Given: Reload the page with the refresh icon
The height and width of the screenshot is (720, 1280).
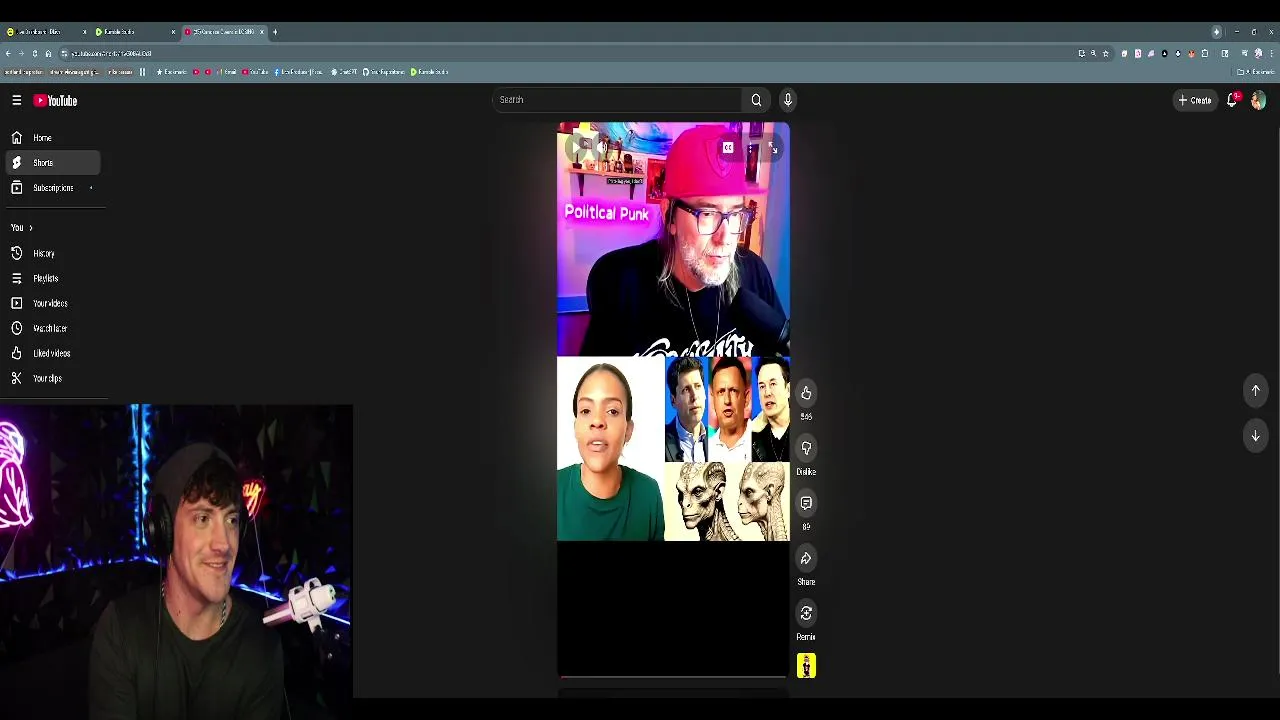Looking at the screenshot, I should (35, 54).
